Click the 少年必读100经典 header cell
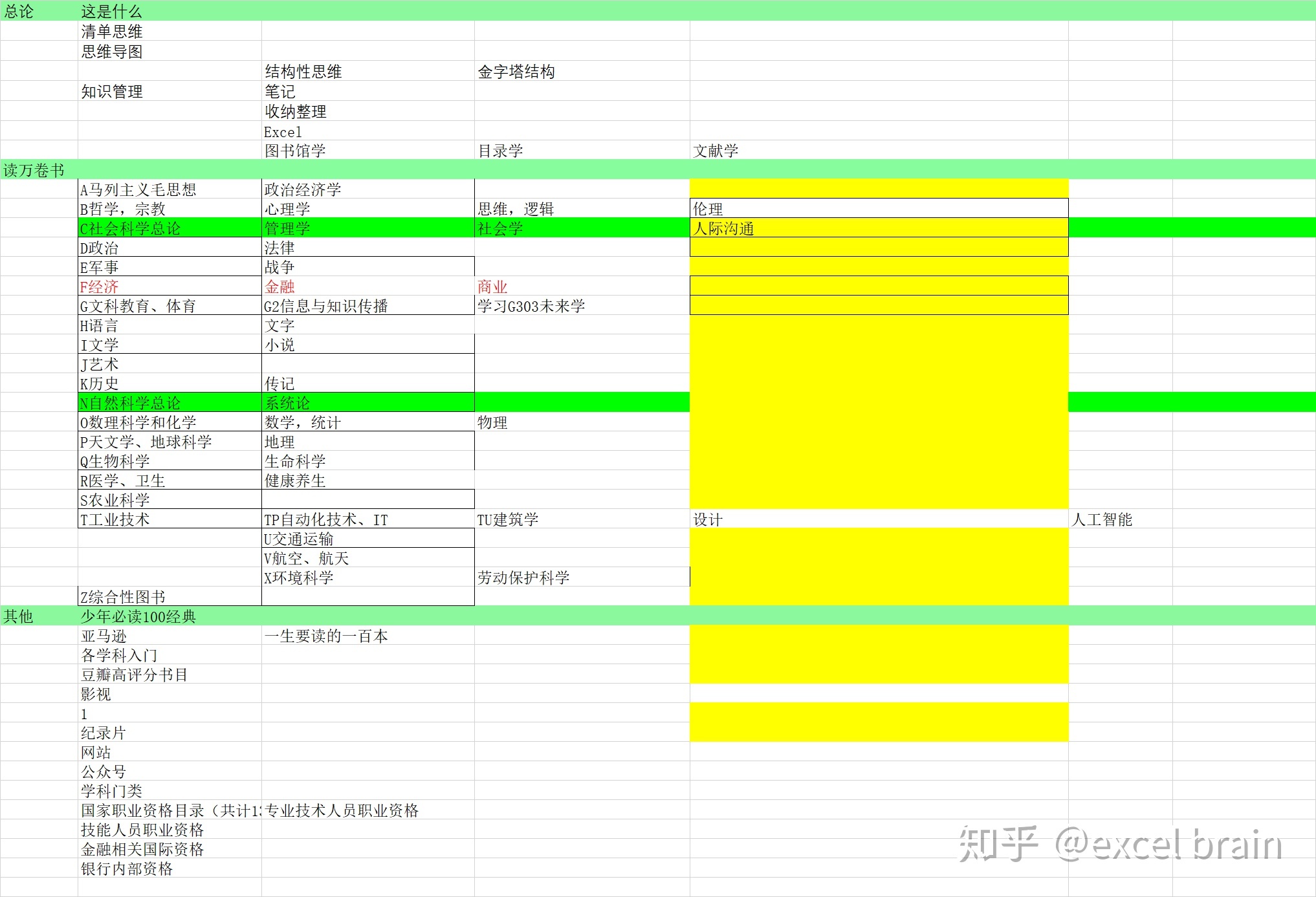 point(138,616)
